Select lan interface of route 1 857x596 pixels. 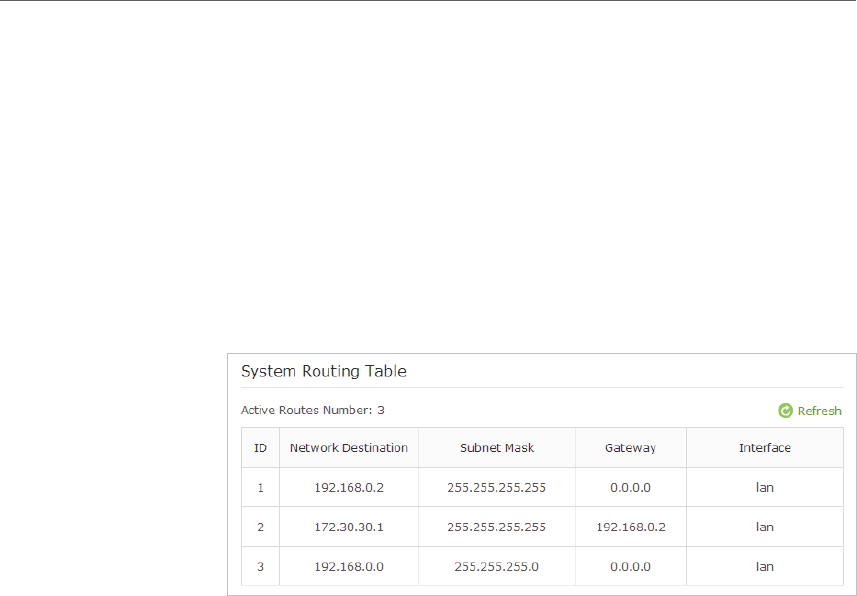coord(765,487)
